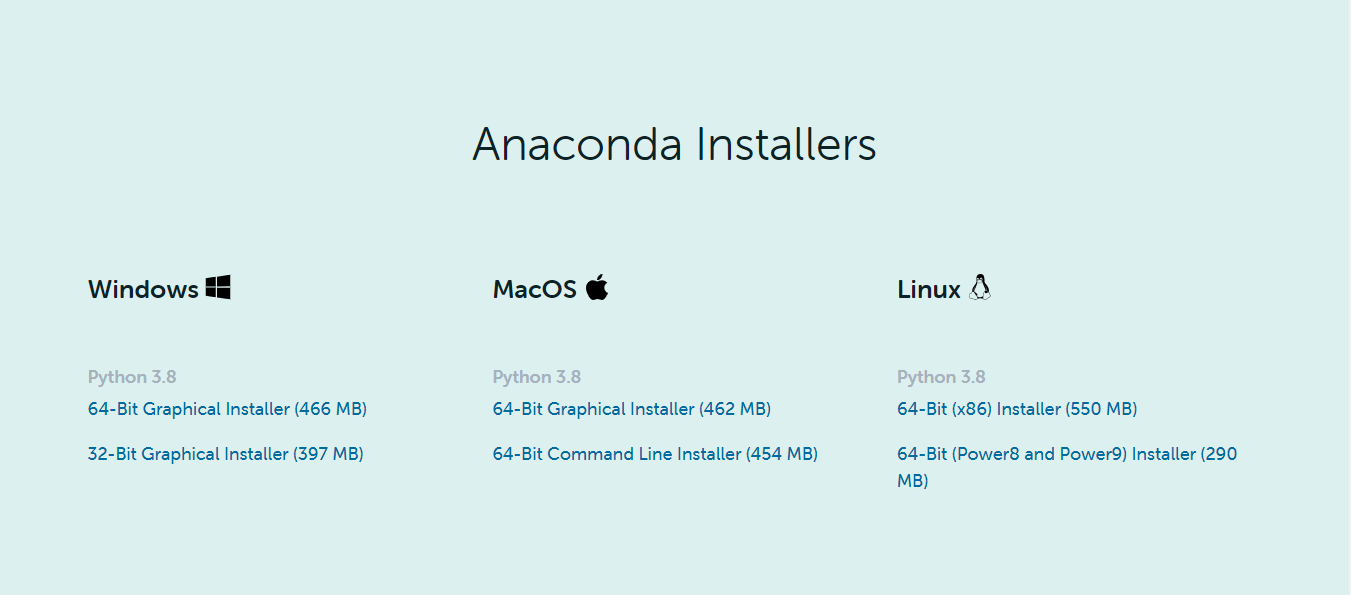
Task: Click the Windows logo icon
Action: click(218, 288)
